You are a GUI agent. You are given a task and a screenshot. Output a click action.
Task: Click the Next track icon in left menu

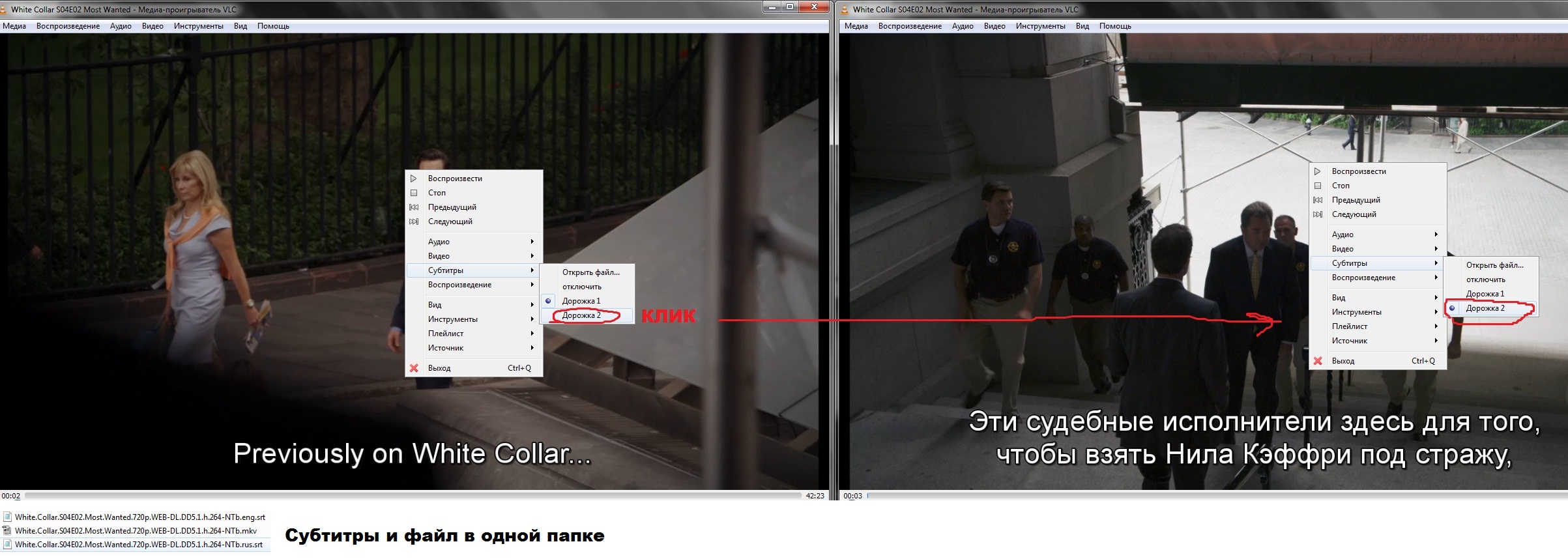tap(413, 222)
